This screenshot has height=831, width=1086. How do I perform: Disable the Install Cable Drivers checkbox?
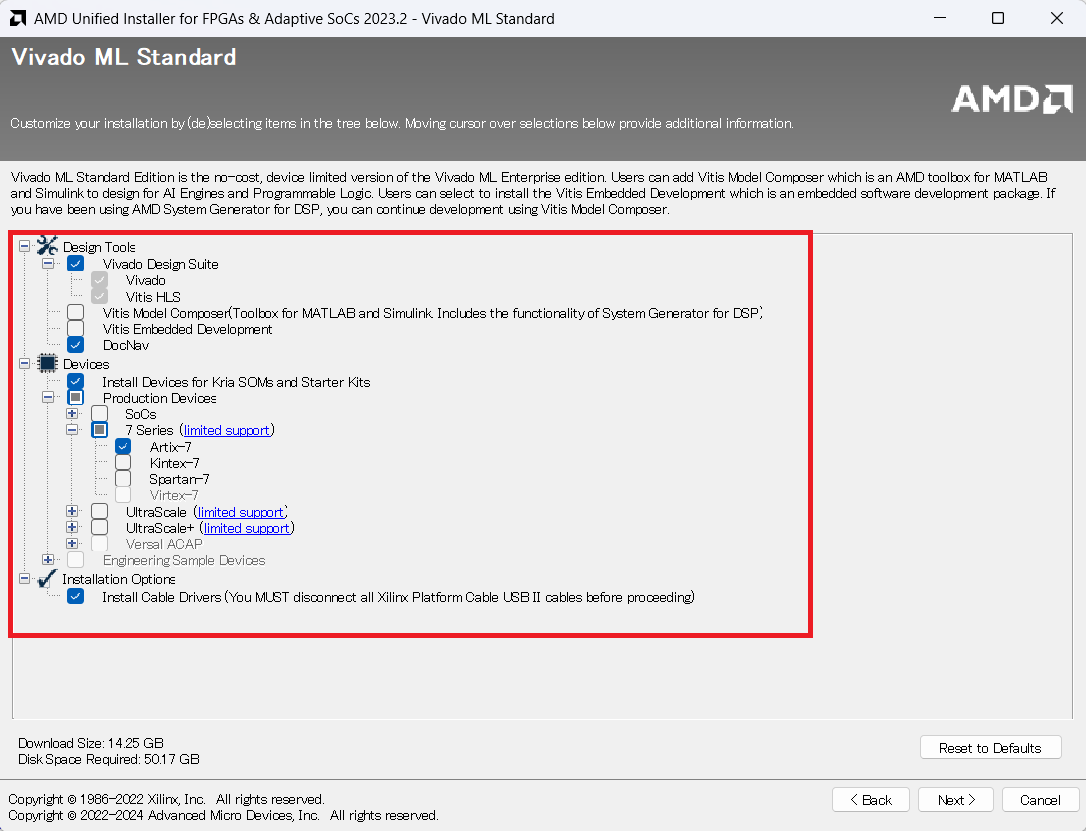pyautogui.click(x=76, y=597)
